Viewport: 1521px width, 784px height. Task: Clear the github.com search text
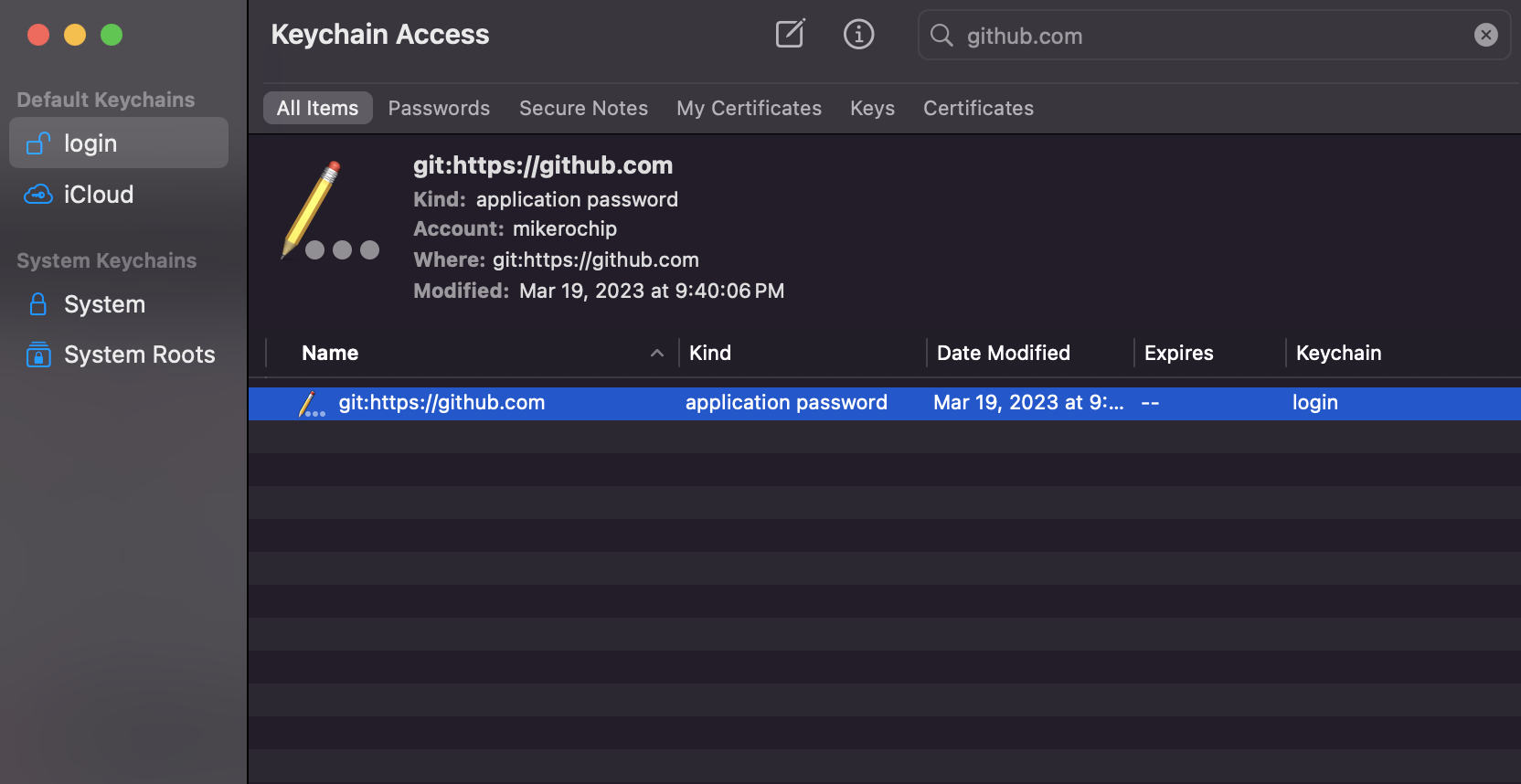1485,35
